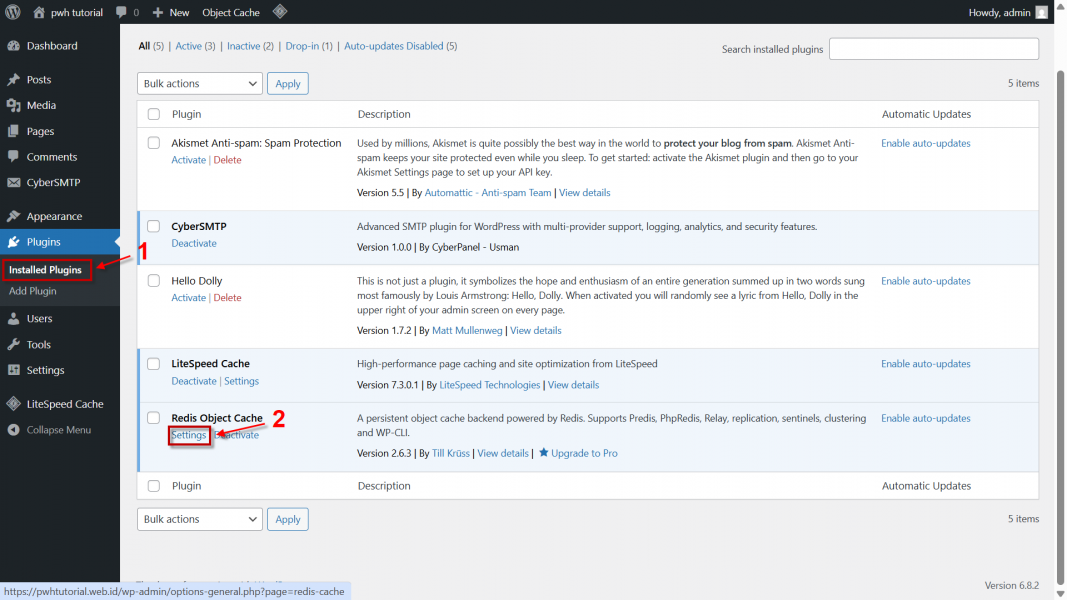Focus the Search installed plugins field

(934, 49)
